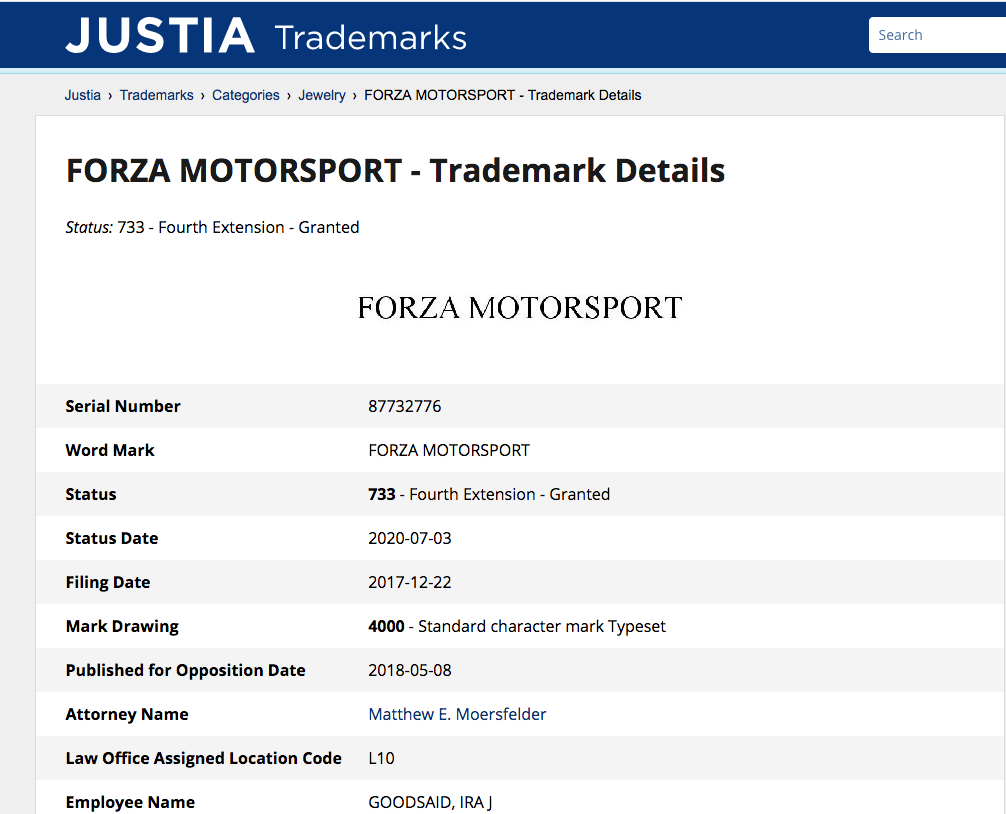This screenshot has height=814, width=1006.
Task: Click the page heading FORZA MOTORSPORT - Trademark Details
Action: coord(395,171)
